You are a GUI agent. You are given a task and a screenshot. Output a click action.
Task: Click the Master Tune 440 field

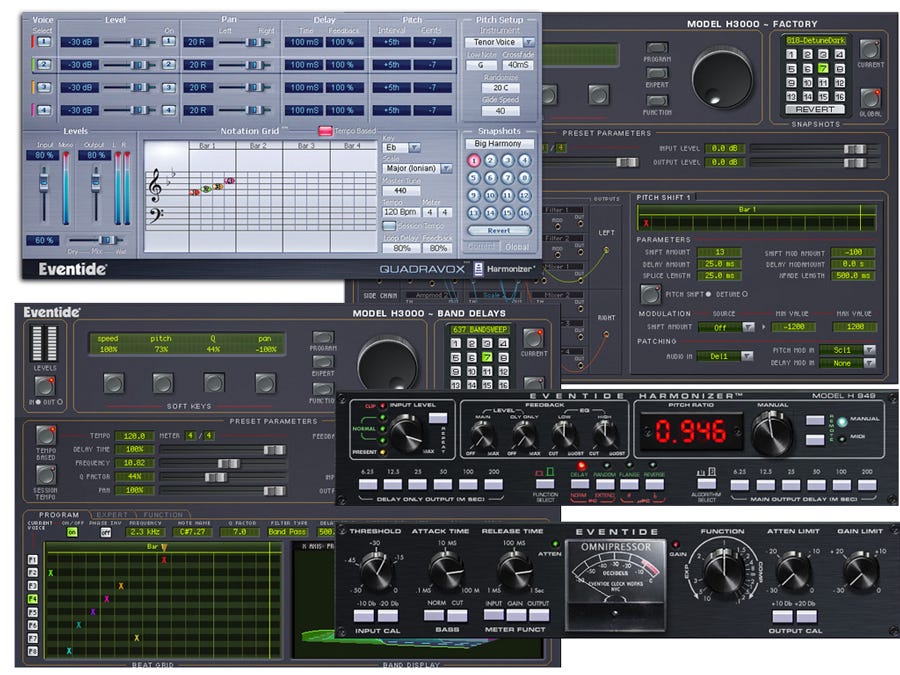(x=401, y=191)
